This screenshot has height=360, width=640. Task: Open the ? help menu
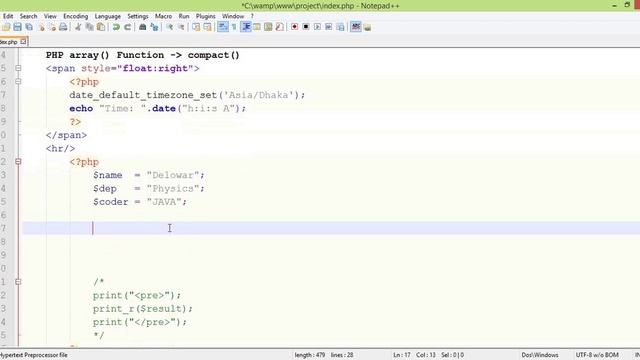252,16
